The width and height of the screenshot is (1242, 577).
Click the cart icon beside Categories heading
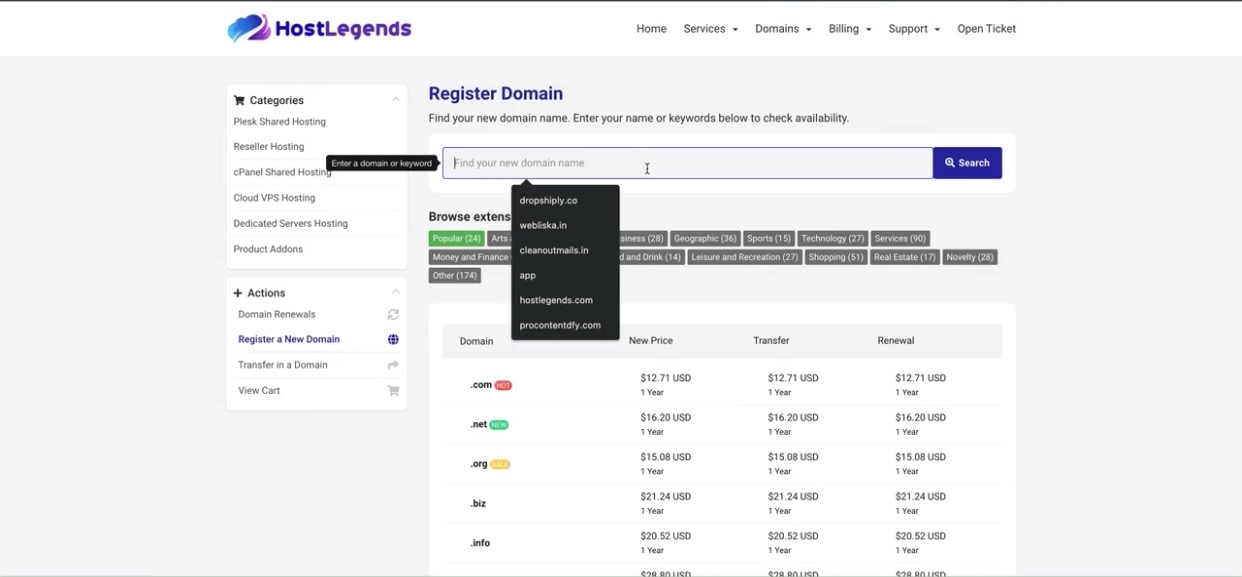click(x=239, y=100)
